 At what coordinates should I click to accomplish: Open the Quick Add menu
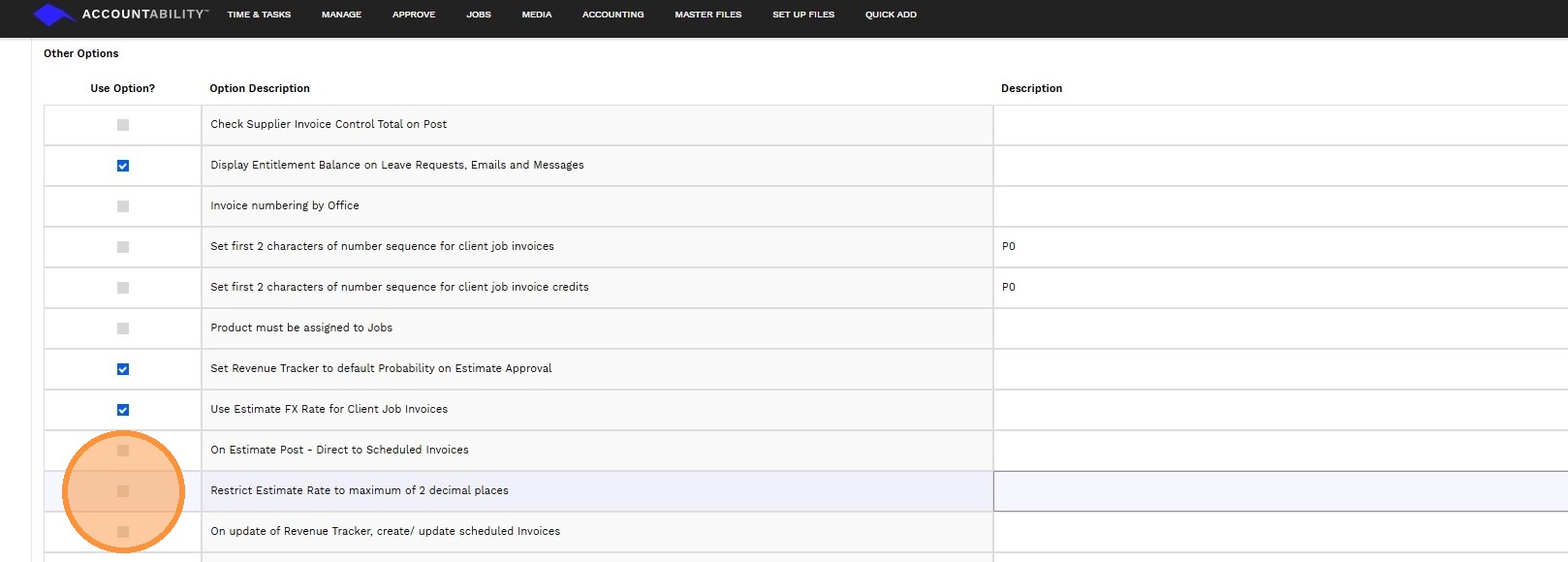891,15
